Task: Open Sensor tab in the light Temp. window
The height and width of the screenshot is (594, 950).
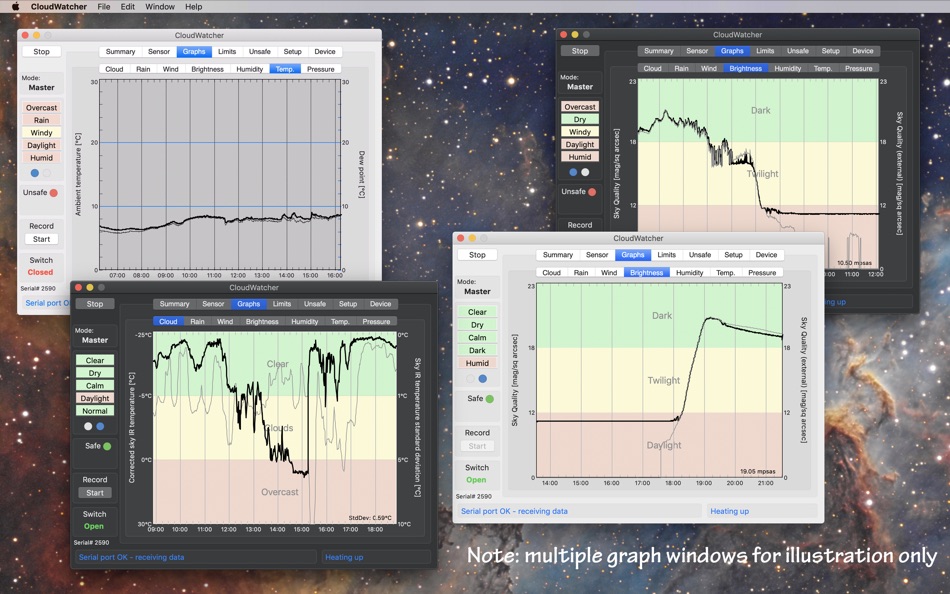Action: pyautogui.click(x=159, y=52)
